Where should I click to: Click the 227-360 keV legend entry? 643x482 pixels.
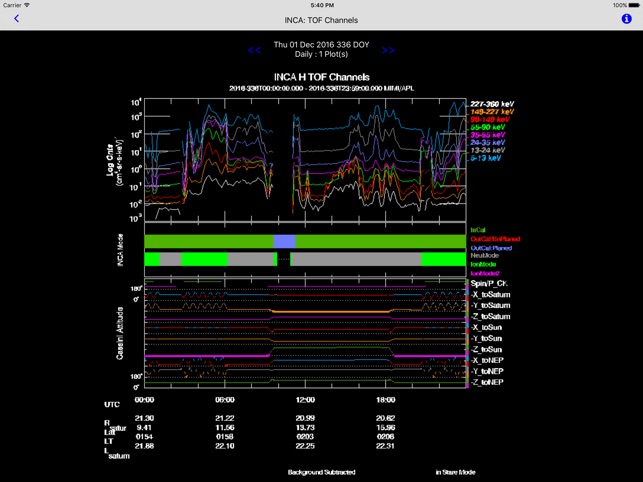pyautogui.click(x=493, y=101)
